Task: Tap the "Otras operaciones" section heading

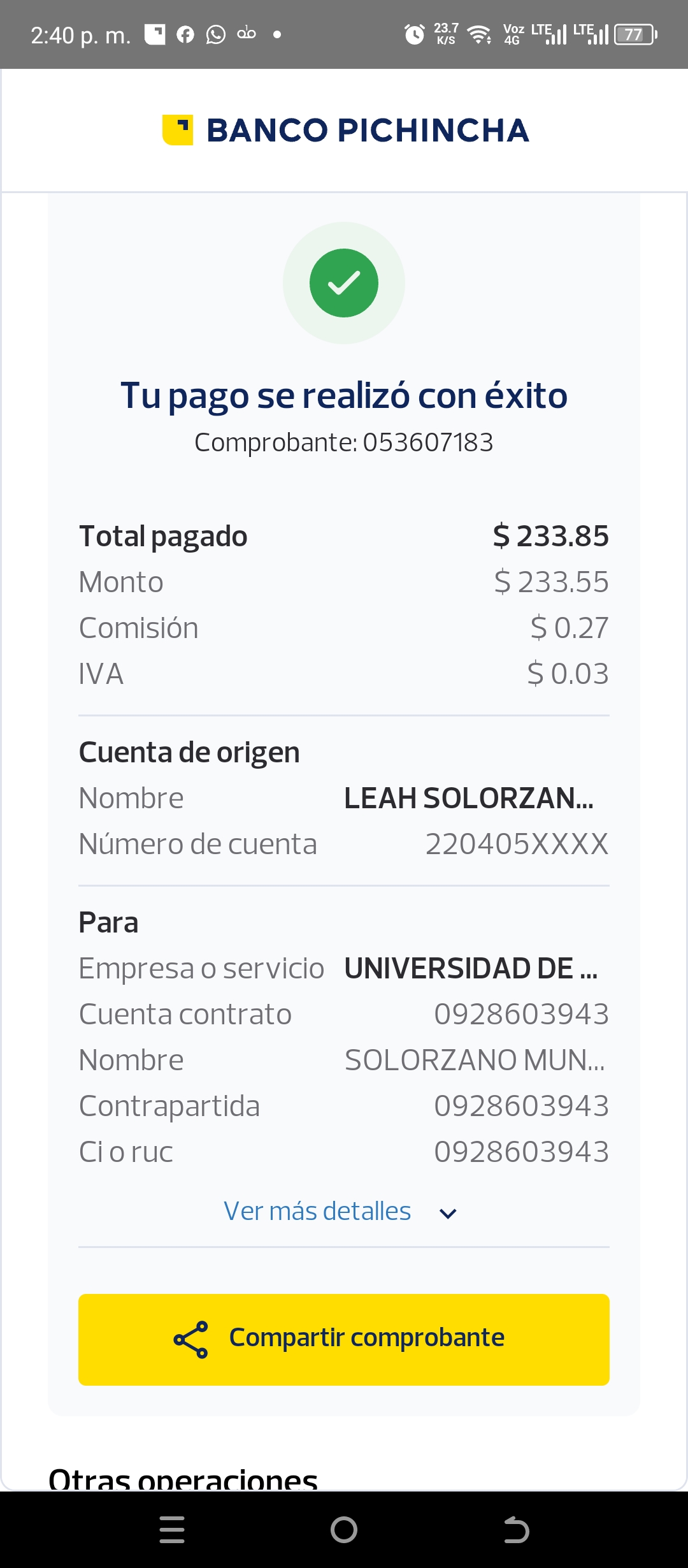Action: click(183, 1479)
